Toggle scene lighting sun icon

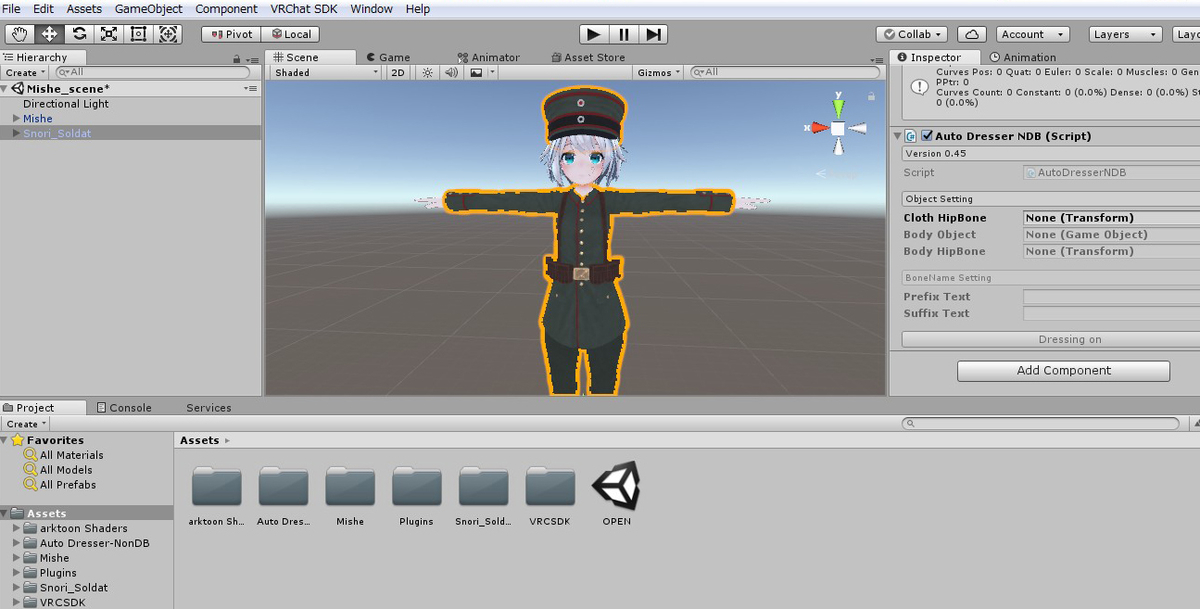(427, 73)
